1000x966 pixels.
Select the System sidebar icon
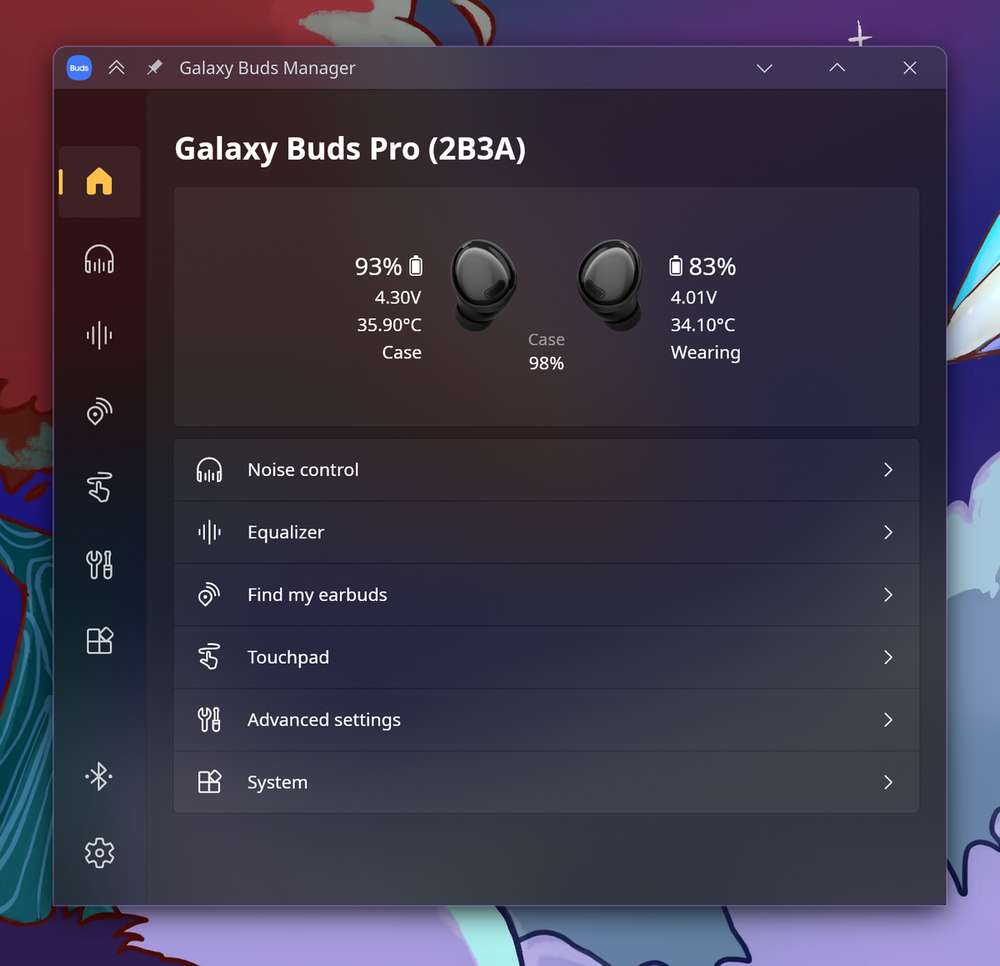tap(99, 640)
